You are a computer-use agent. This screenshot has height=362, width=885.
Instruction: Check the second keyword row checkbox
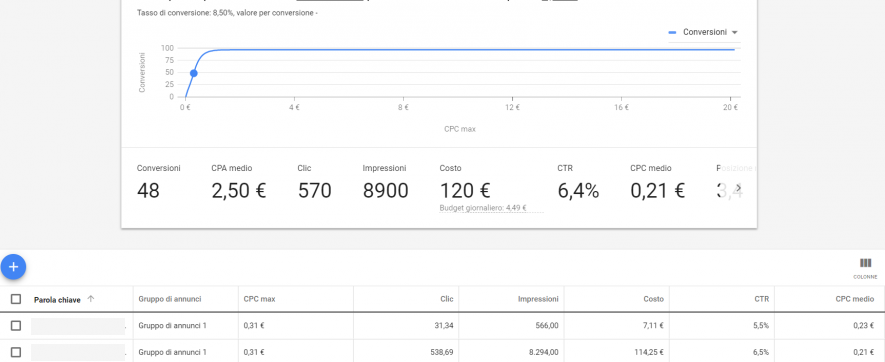tap(16, 352)
